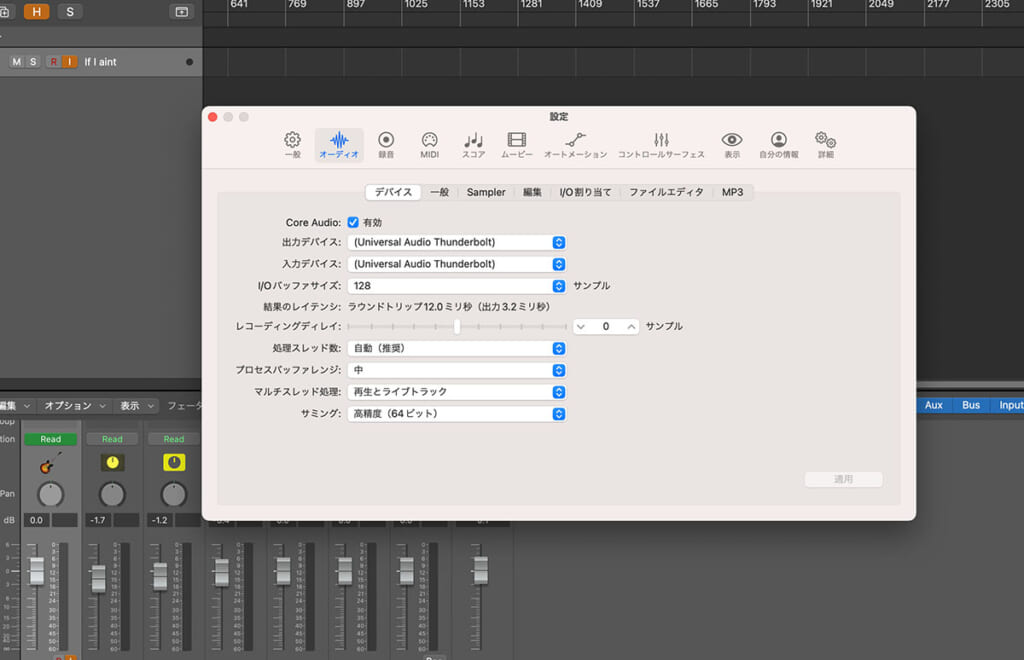Screen dimensions: 1024x660
Task: Select the 録音 (Recording) settings icon
Action: 386,145
